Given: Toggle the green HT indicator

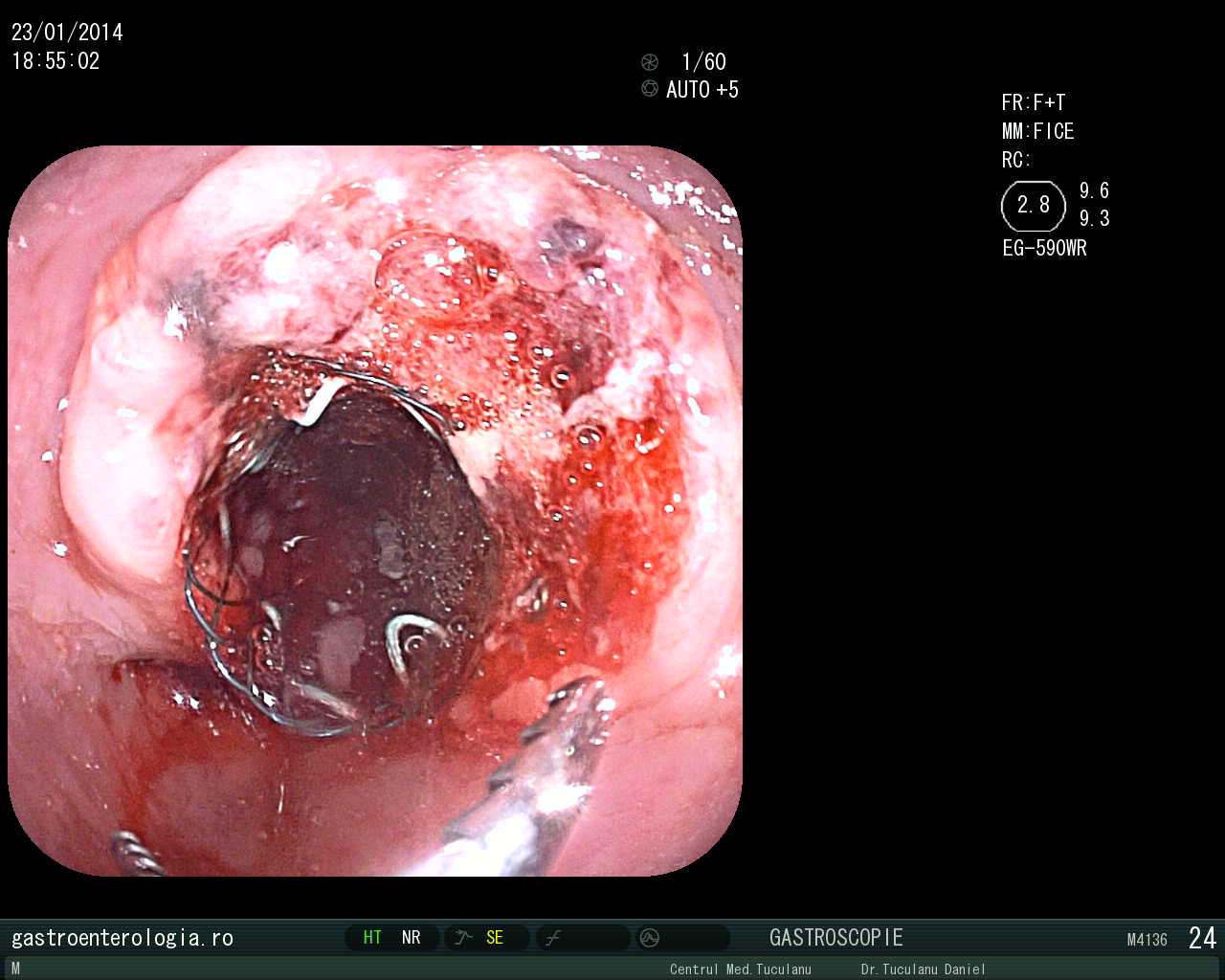Looking at the screenshot, I should coord(372,938).
